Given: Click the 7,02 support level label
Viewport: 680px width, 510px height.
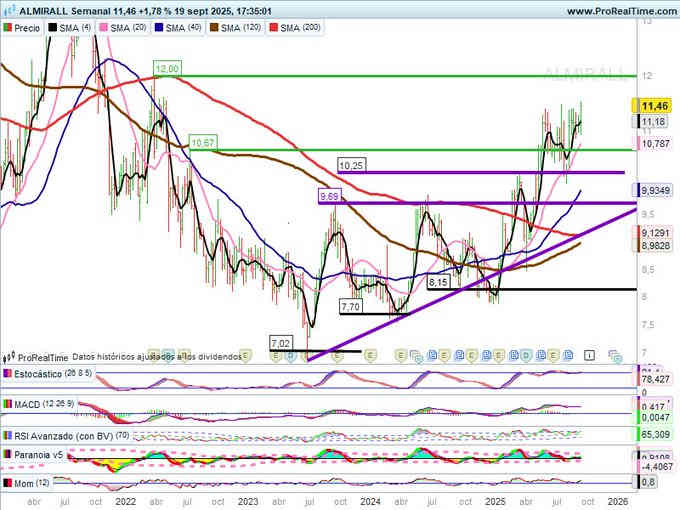Looking at the screenshot, I should pos(281,343).
